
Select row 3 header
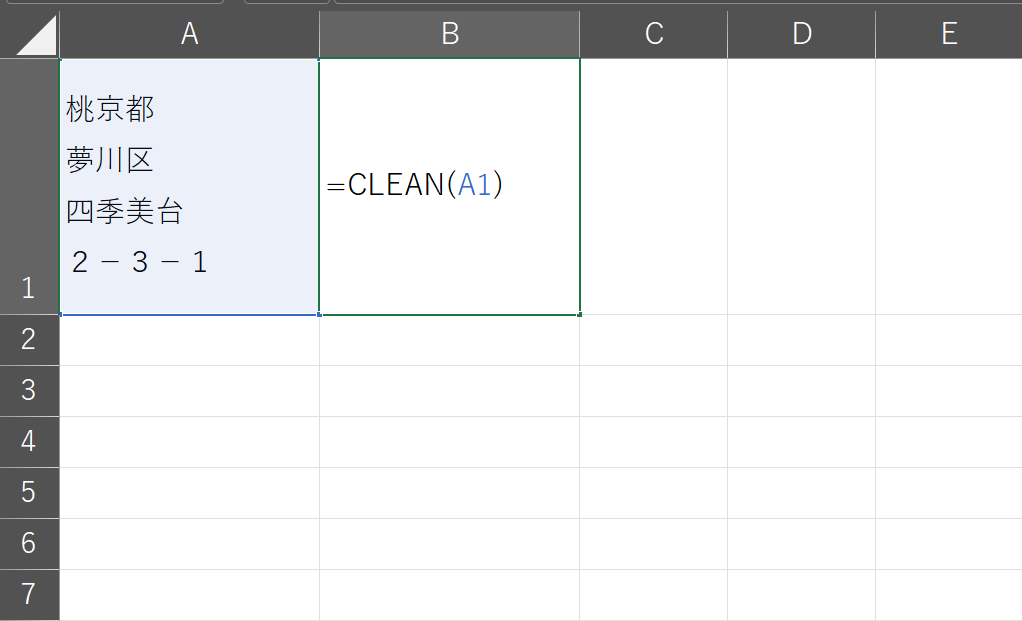[29, 391]
